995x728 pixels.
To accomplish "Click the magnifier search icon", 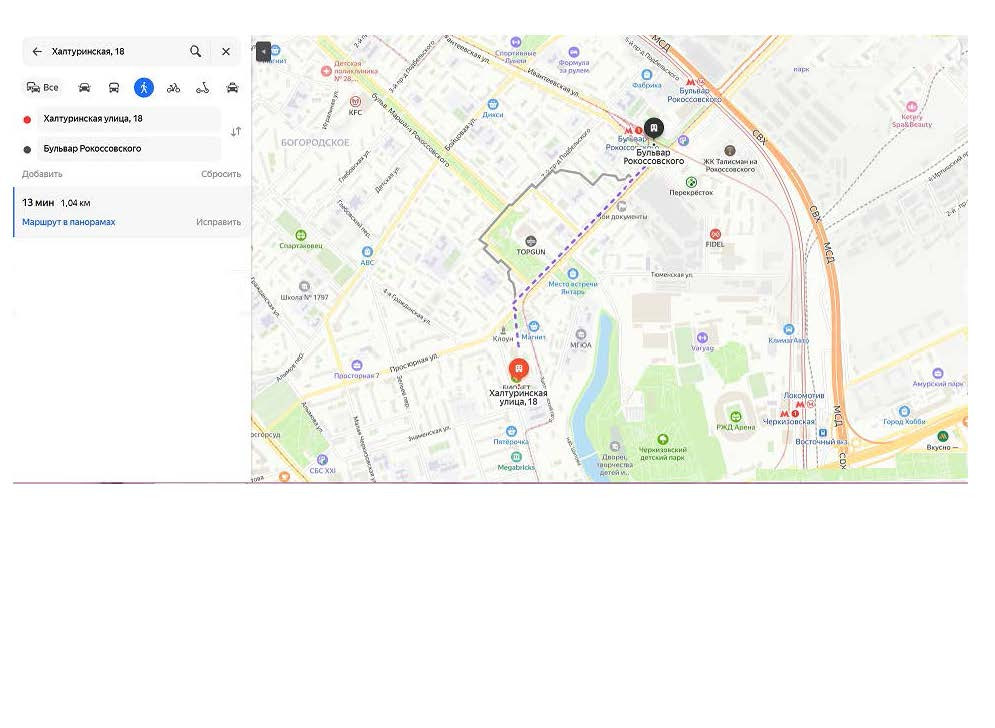I will tap(195, 51).
